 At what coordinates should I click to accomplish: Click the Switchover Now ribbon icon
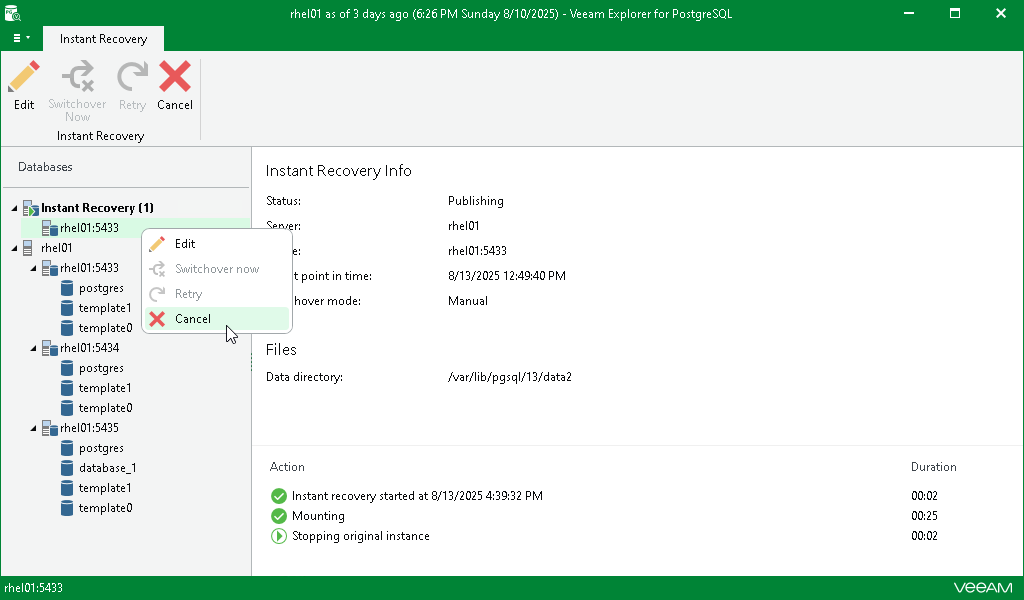[77, 78]
